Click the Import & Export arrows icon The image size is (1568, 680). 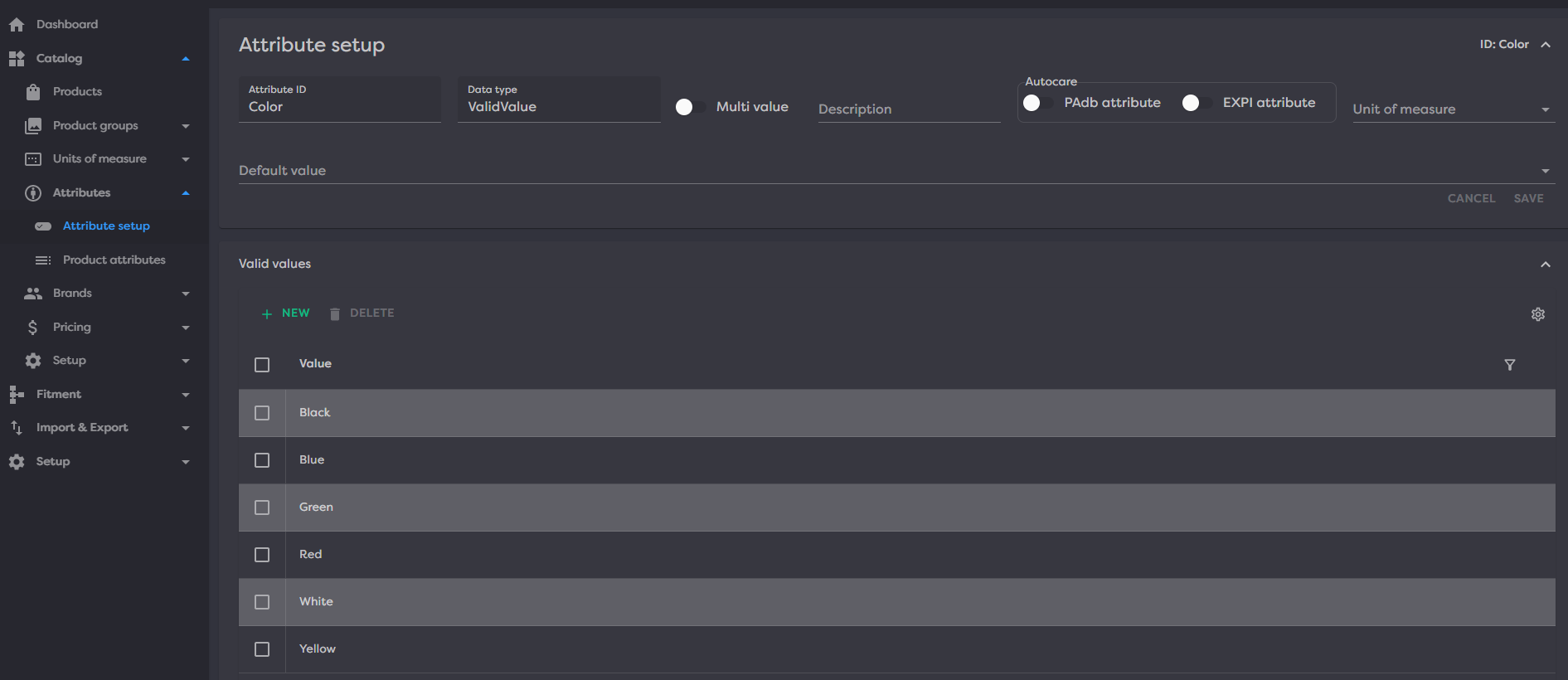17,428
